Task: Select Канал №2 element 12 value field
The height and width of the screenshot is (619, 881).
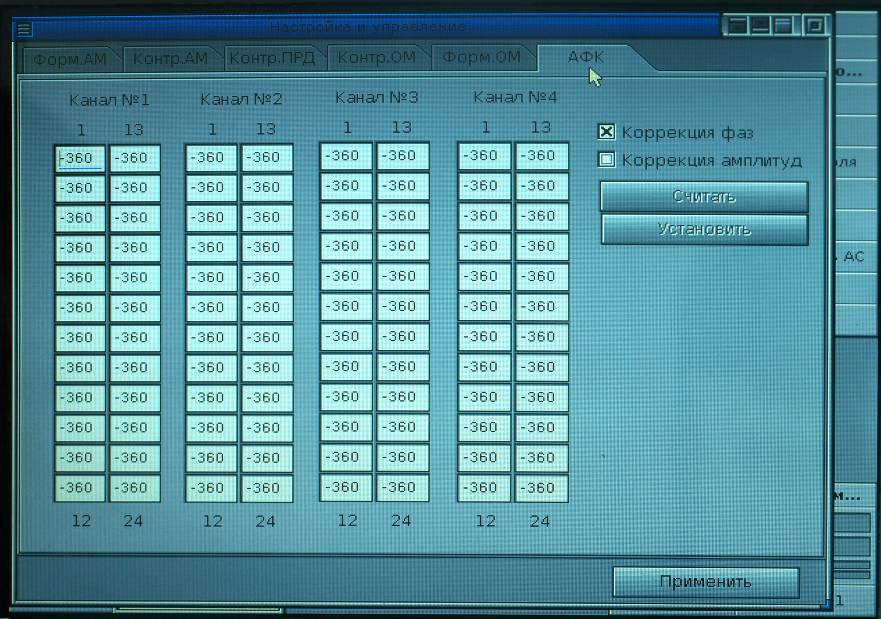Action: pos(211,488)
